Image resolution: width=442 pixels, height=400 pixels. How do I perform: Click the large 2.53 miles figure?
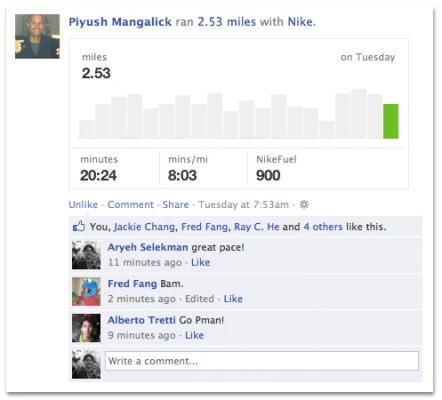(96, 73)
